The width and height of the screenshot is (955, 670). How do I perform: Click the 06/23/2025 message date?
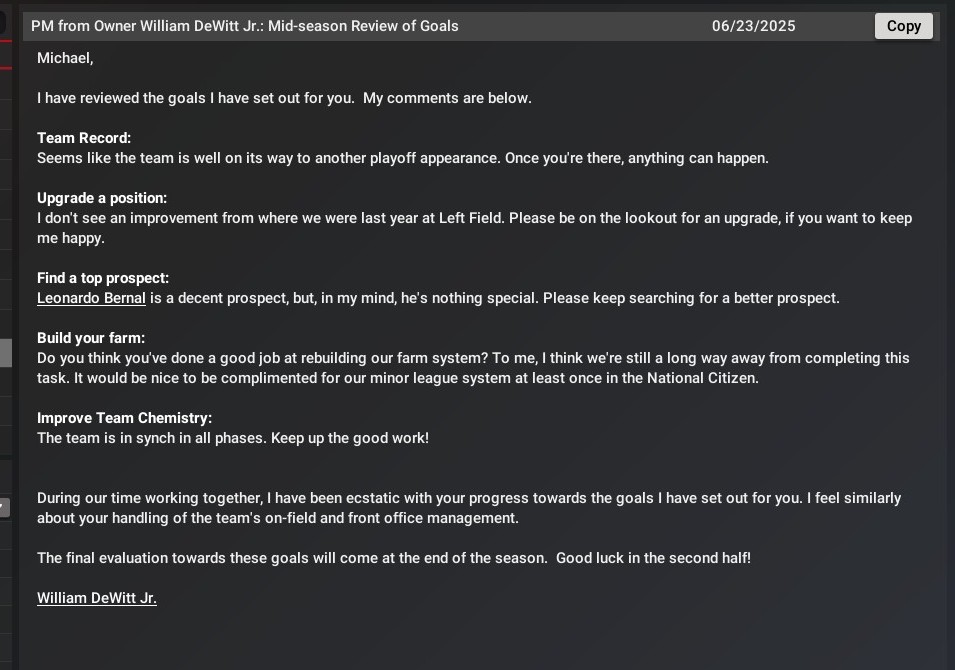click(x=753, y=26)
